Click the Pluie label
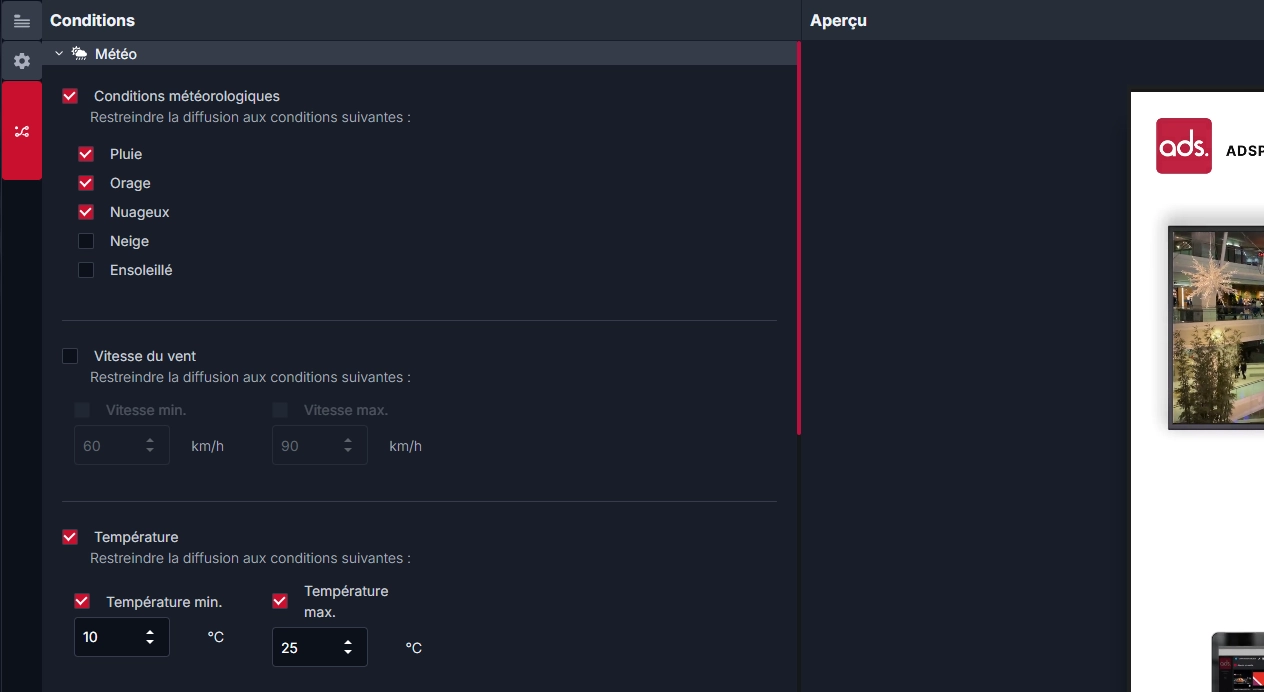The image size is (1264, 692). pyautogui.click(x=126, y=154)
